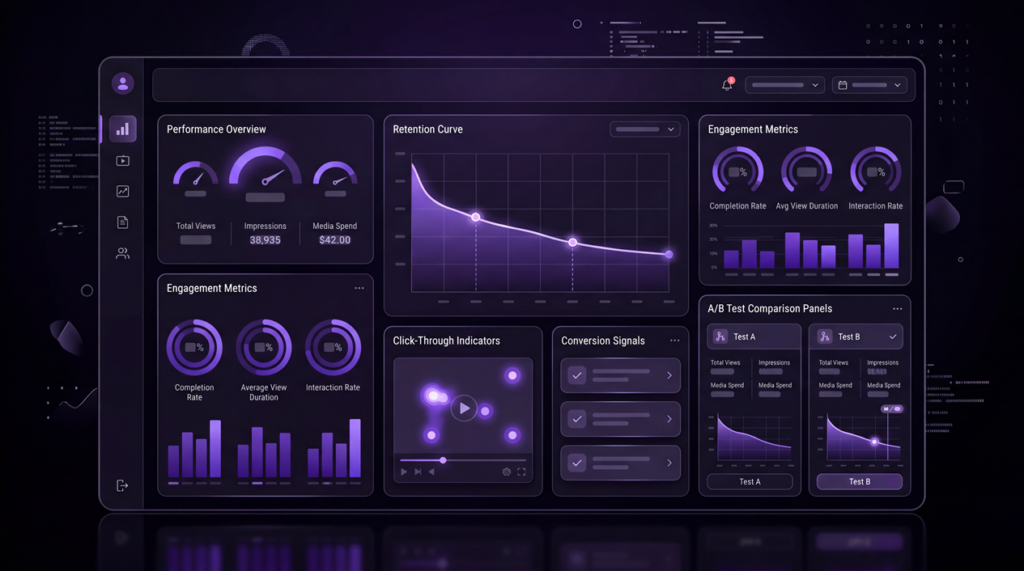Click the Average View Duration ring

point(264,347)
